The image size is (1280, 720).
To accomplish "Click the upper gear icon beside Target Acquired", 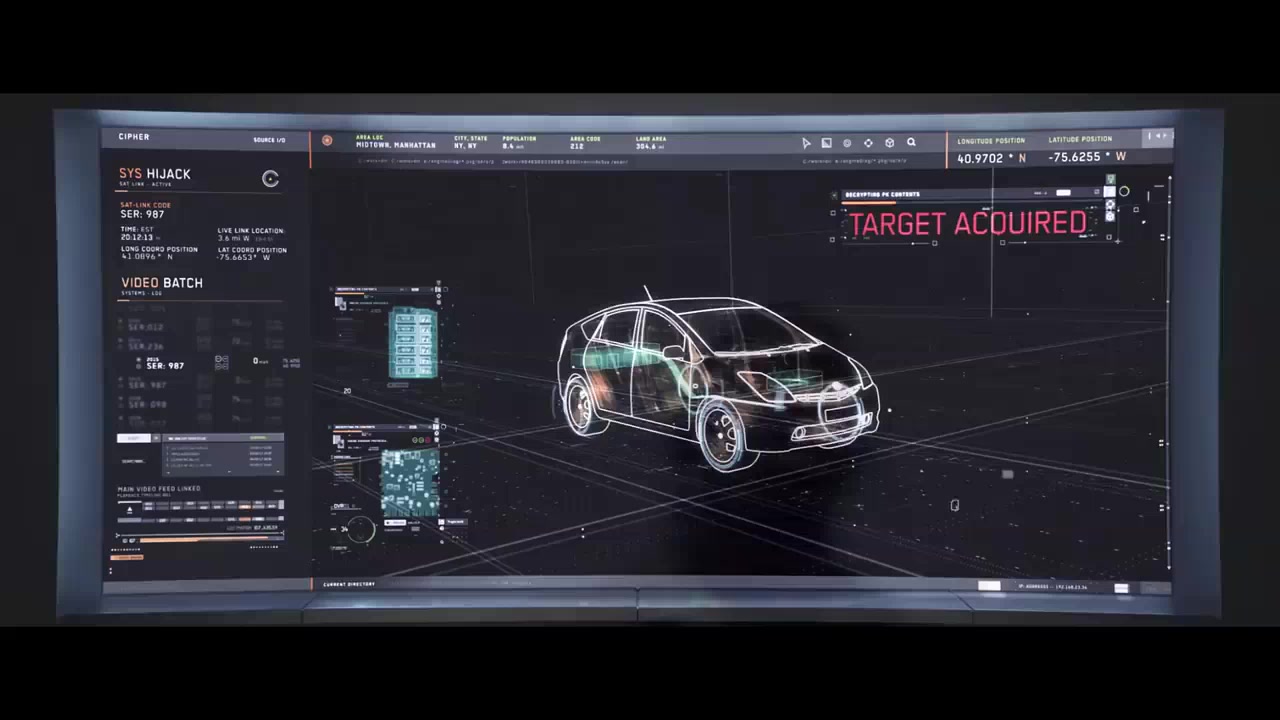I will pyautogui.click(x=1110, y=205).
